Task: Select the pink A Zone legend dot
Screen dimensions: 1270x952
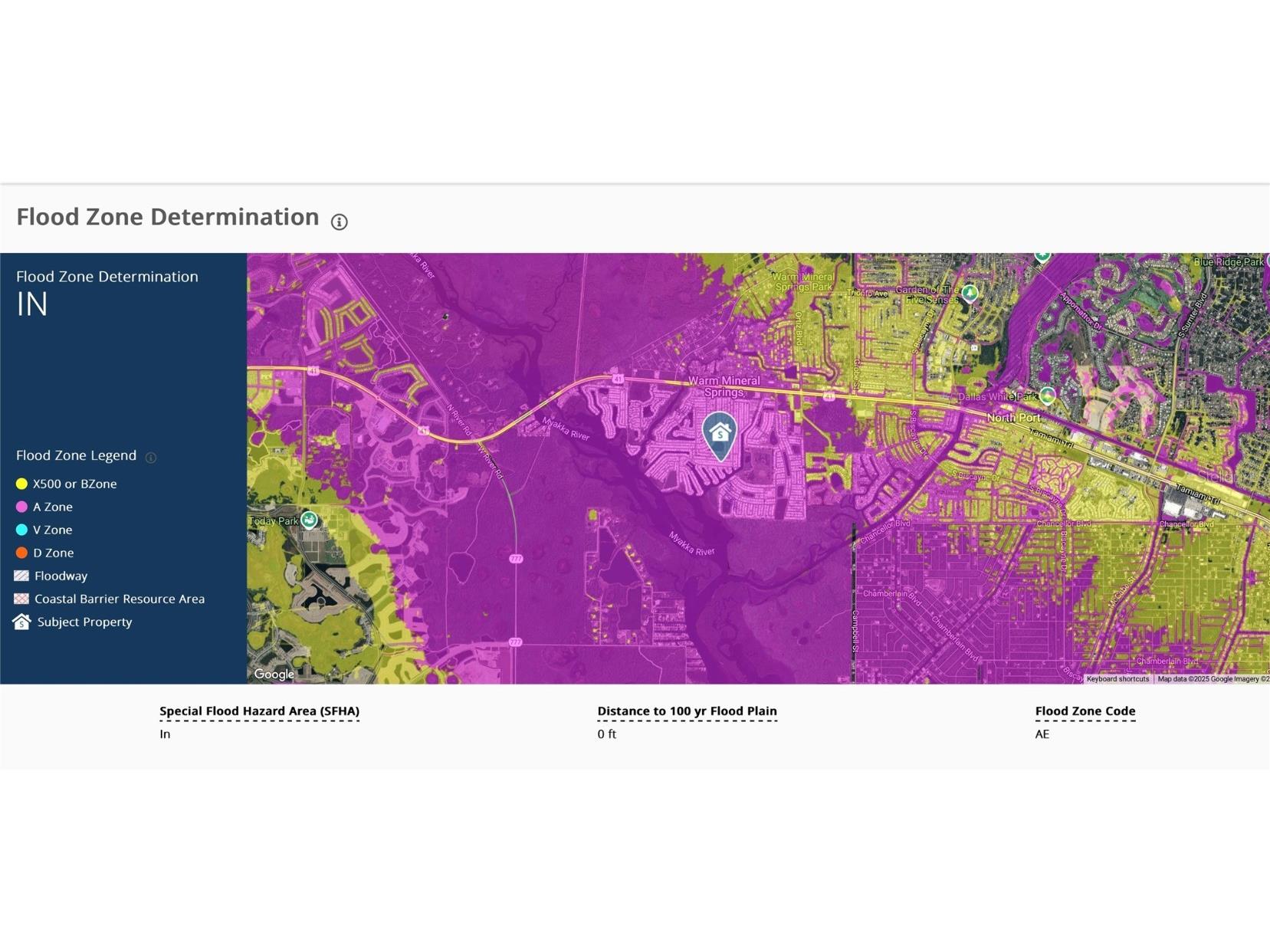Action: [x=21, y=507]
